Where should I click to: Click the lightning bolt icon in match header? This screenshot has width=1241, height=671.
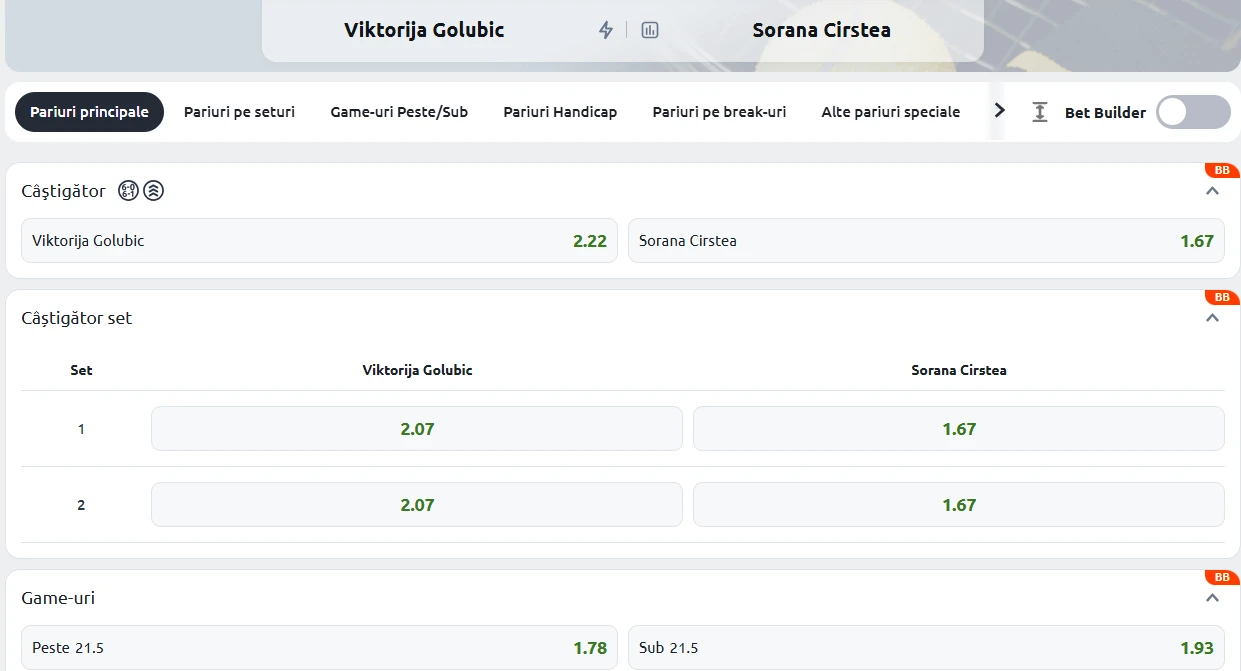[605, 30]
